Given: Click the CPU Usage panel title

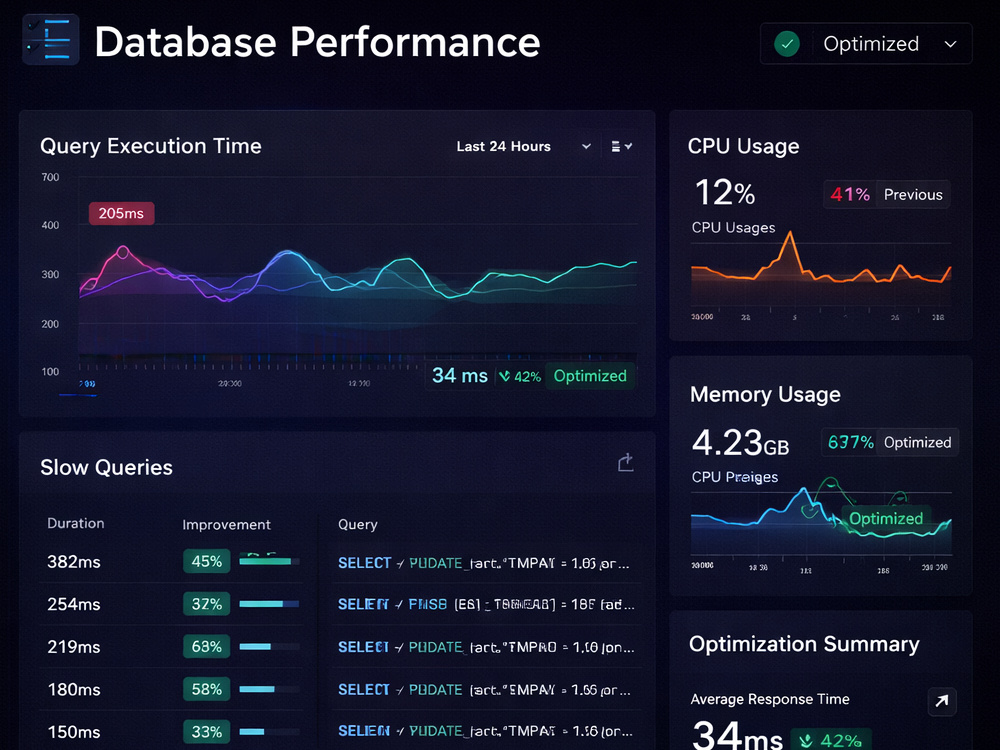Looking at the screenshot, I should click(x=743, y=146).
